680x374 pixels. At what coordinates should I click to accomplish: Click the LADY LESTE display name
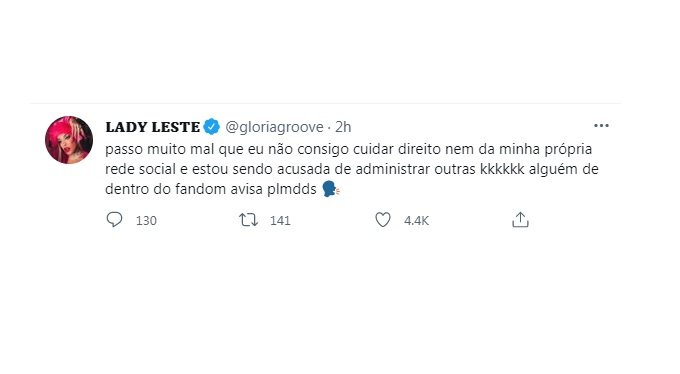pyautogui.click(x=153, y=127)
